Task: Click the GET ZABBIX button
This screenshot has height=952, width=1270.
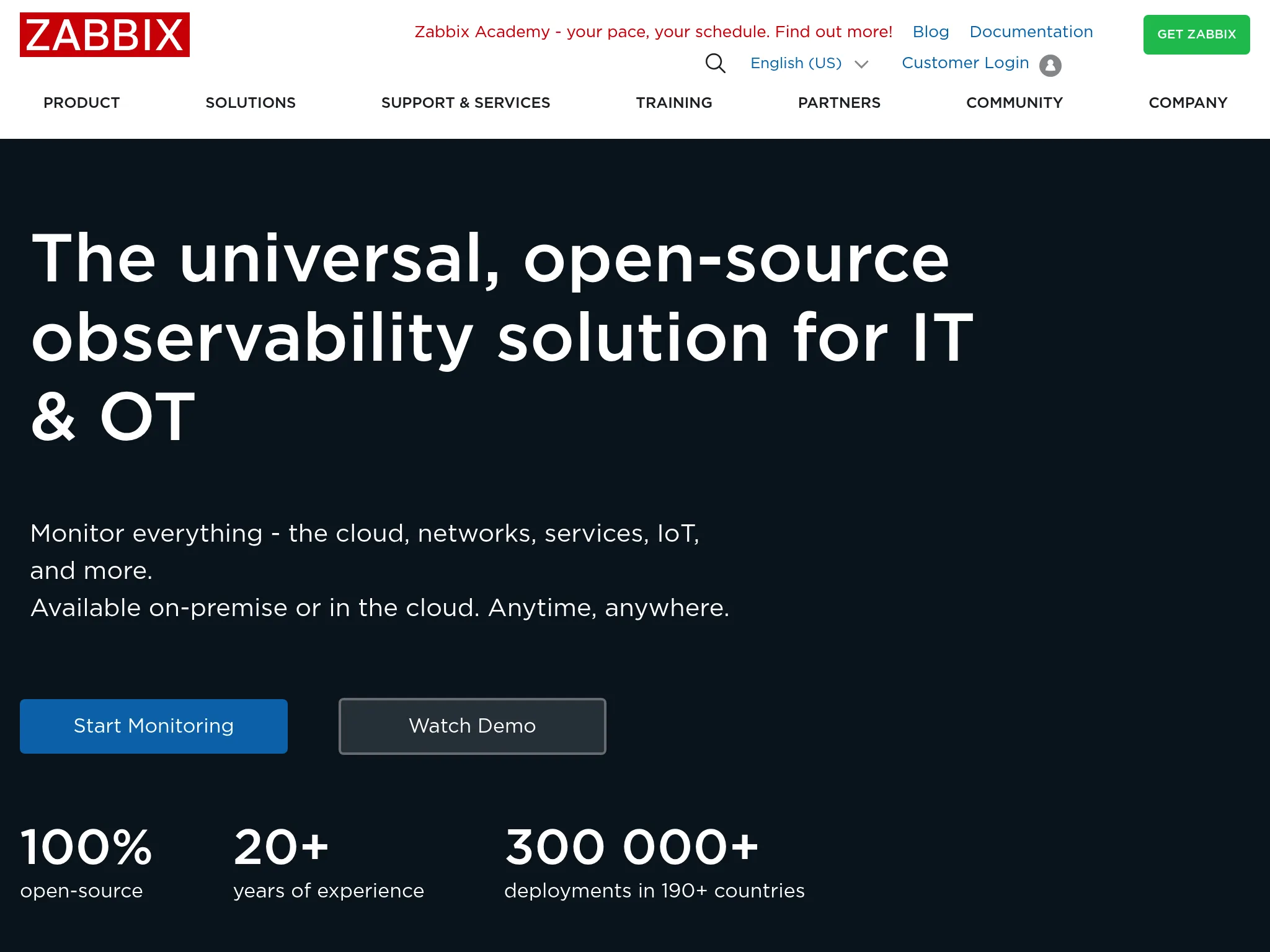Action: point(1196,35)
